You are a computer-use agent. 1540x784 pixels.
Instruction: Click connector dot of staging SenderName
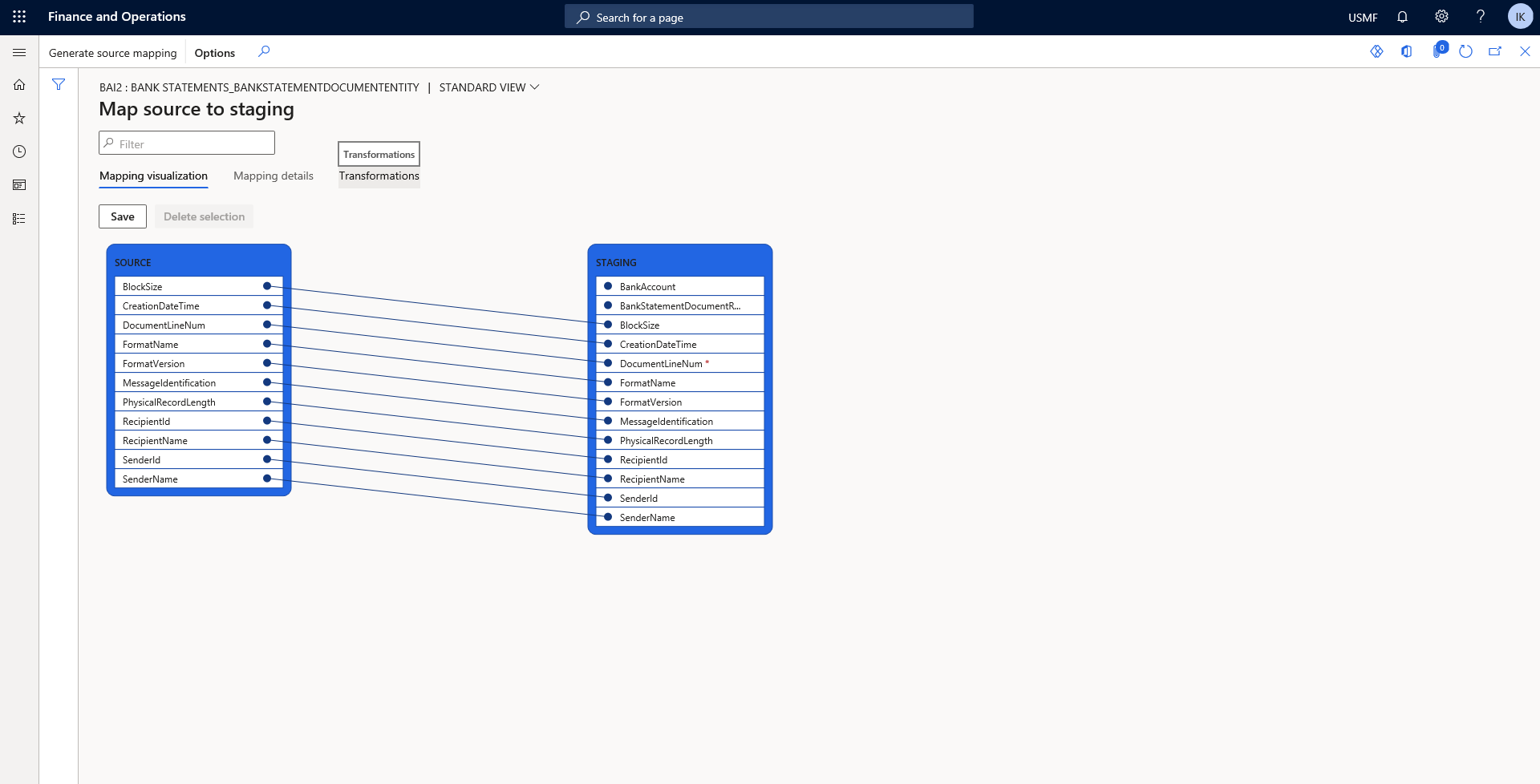608,517
